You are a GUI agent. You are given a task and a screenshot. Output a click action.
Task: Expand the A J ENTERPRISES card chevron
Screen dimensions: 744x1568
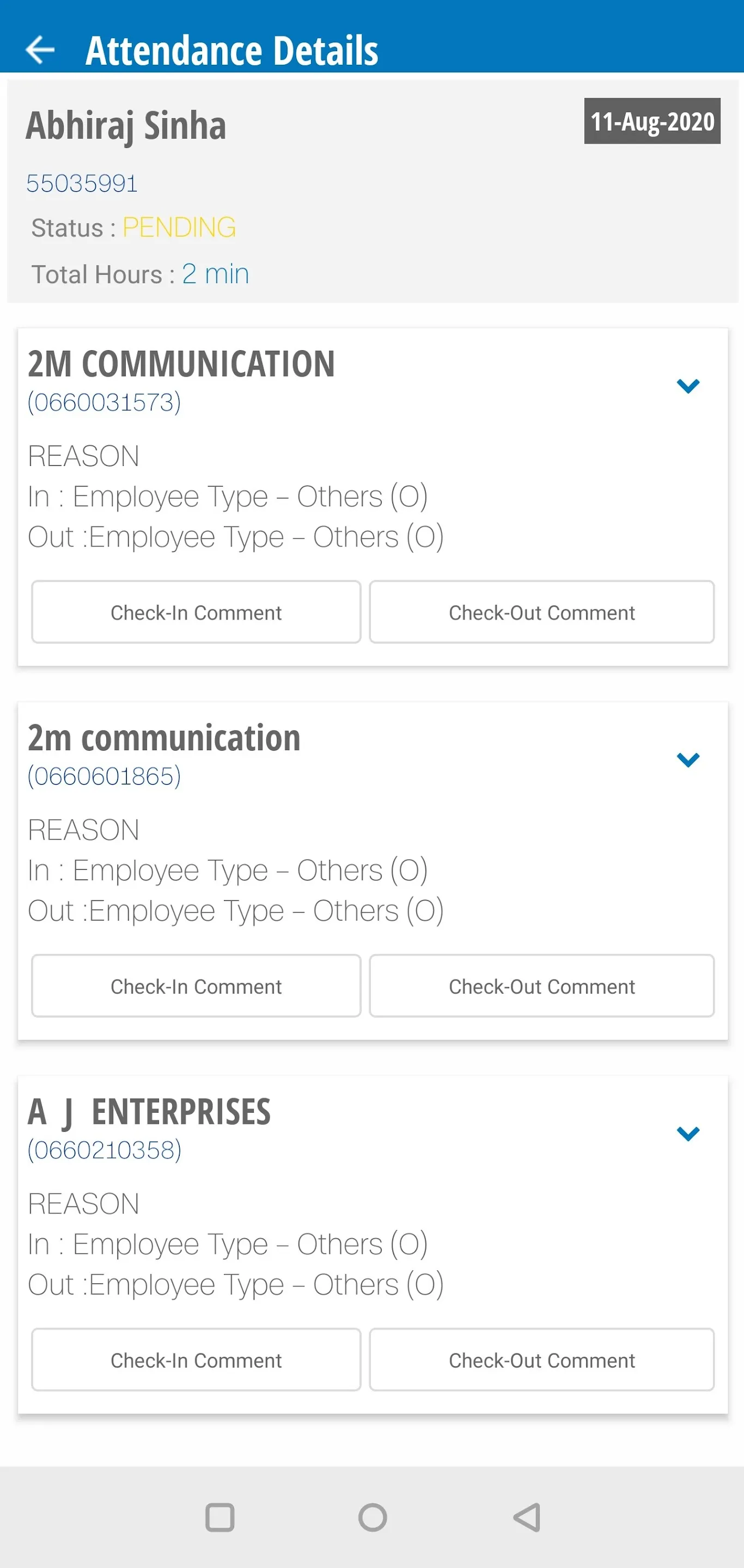coord(688,1134)
